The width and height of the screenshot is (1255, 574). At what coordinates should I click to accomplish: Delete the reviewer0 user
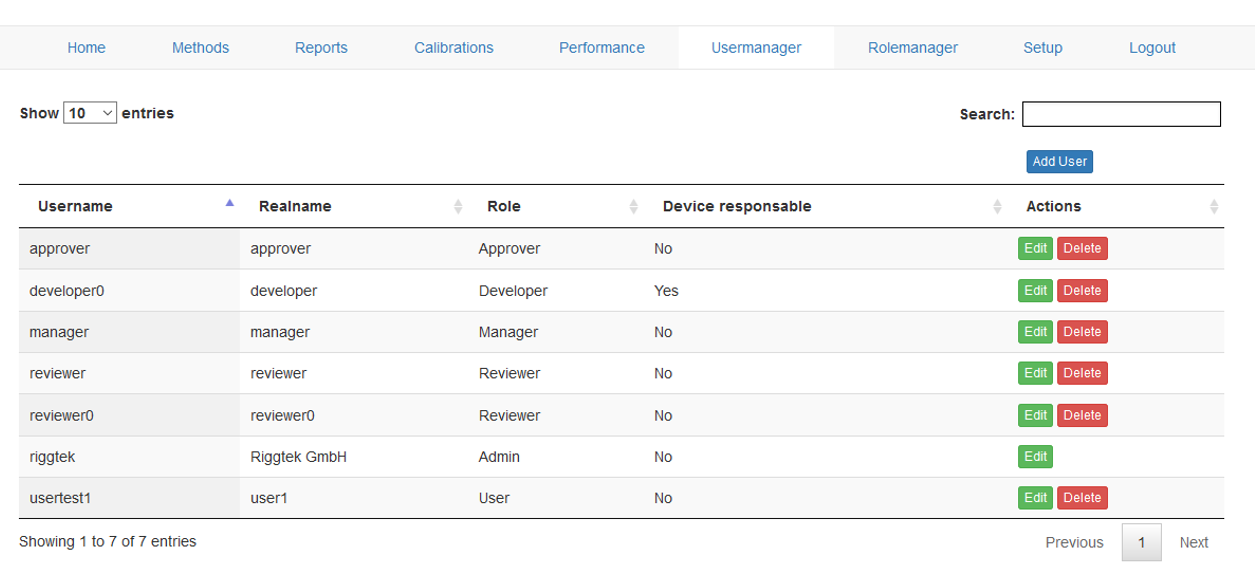point(1082,415)
